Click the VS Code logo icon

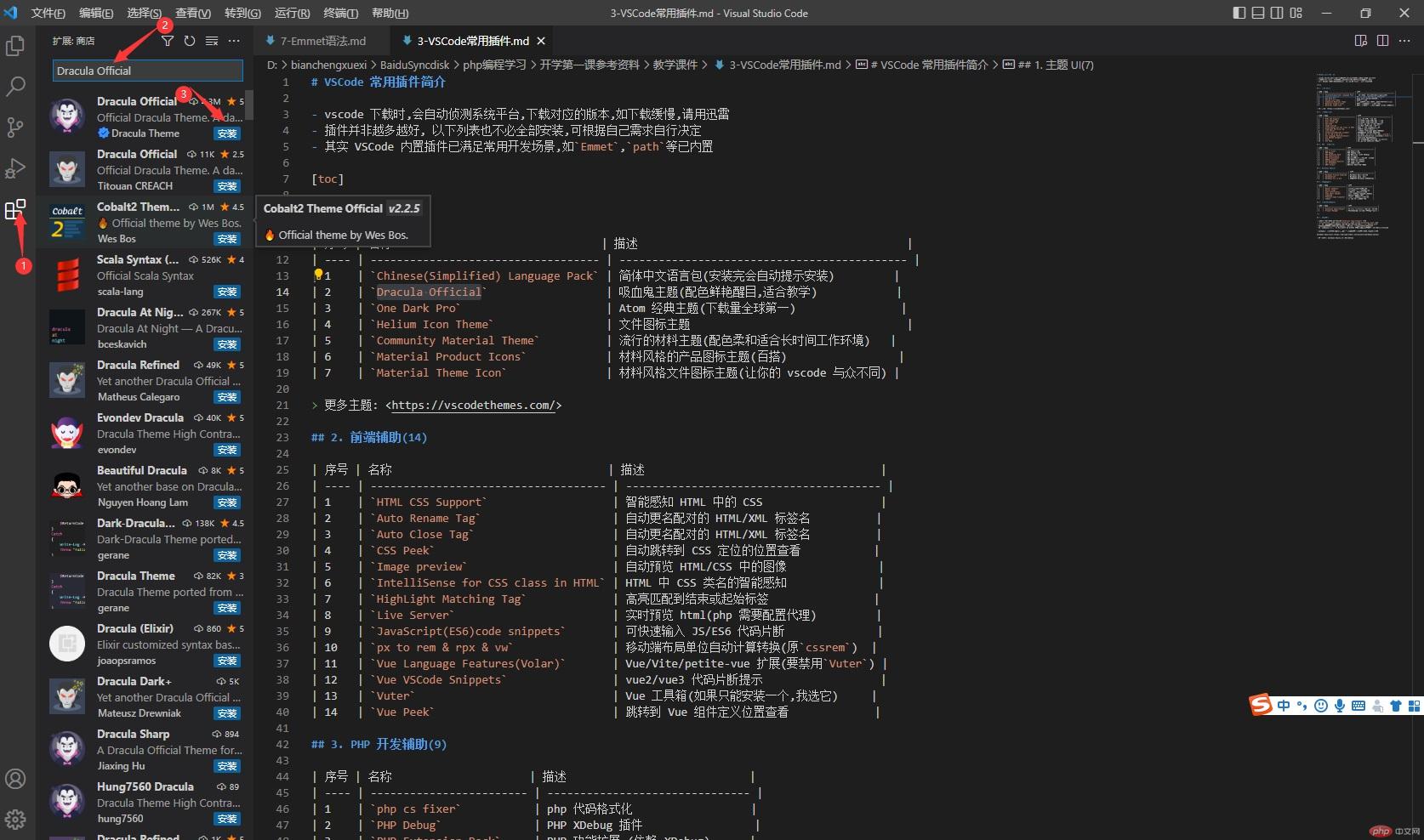pyautogui.click(x=11, y=13)
